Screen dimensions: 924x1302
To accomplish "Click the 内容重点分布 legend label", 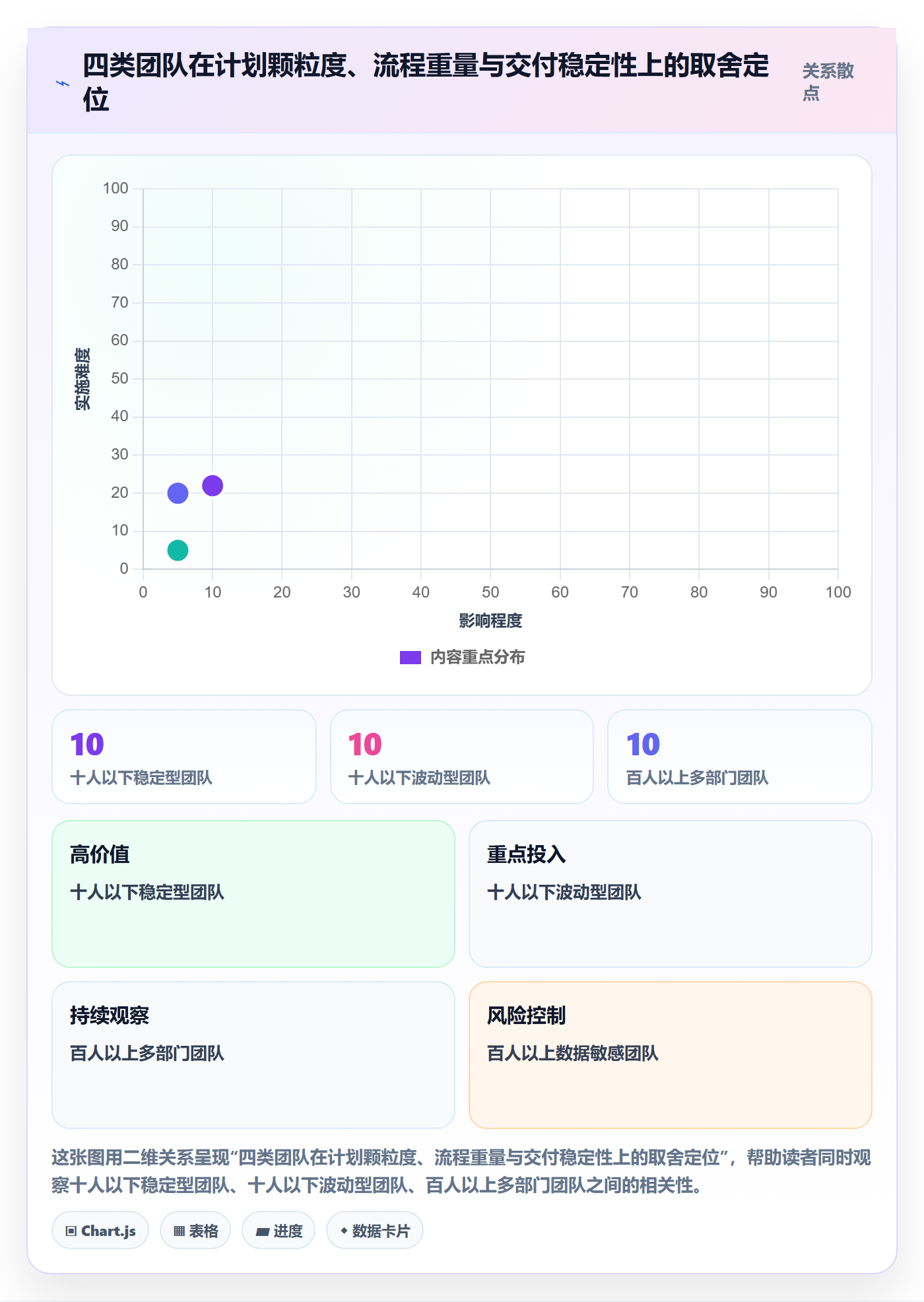I will click(x=477, y=658).
